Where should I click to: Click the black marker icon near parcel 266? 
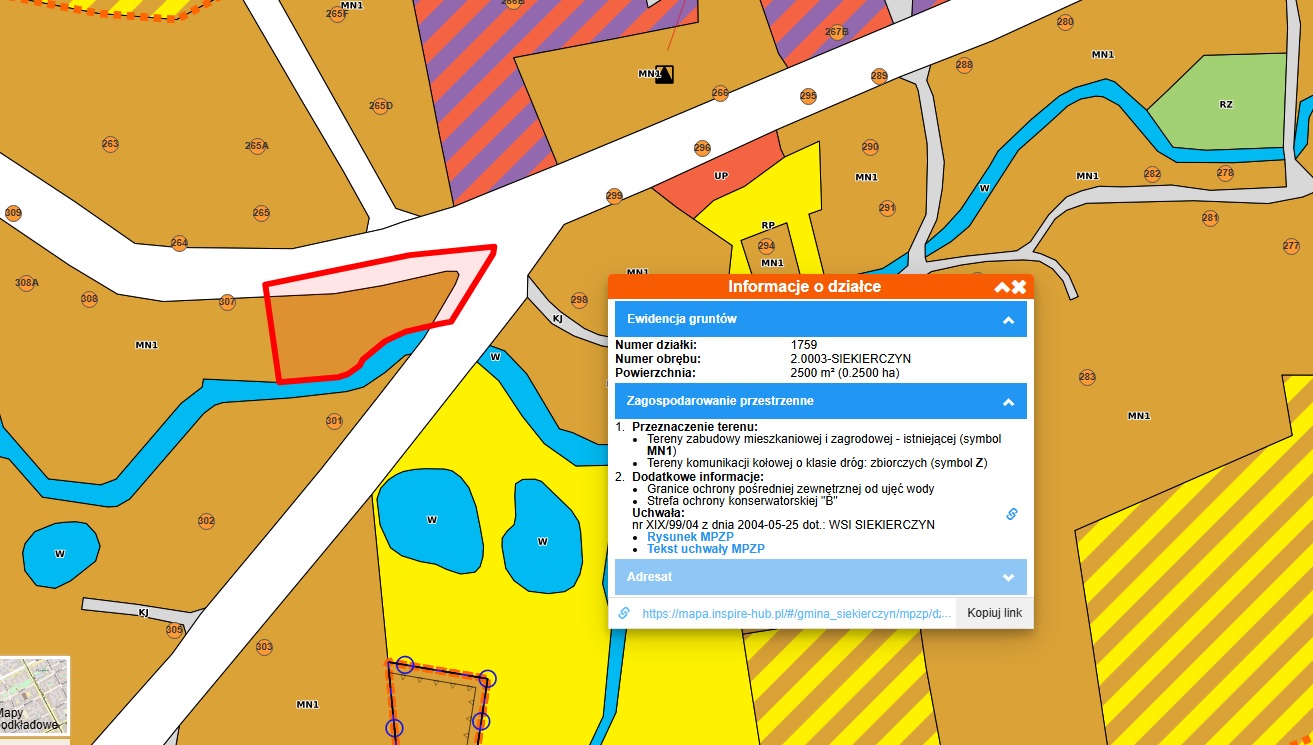pos(665,74)
